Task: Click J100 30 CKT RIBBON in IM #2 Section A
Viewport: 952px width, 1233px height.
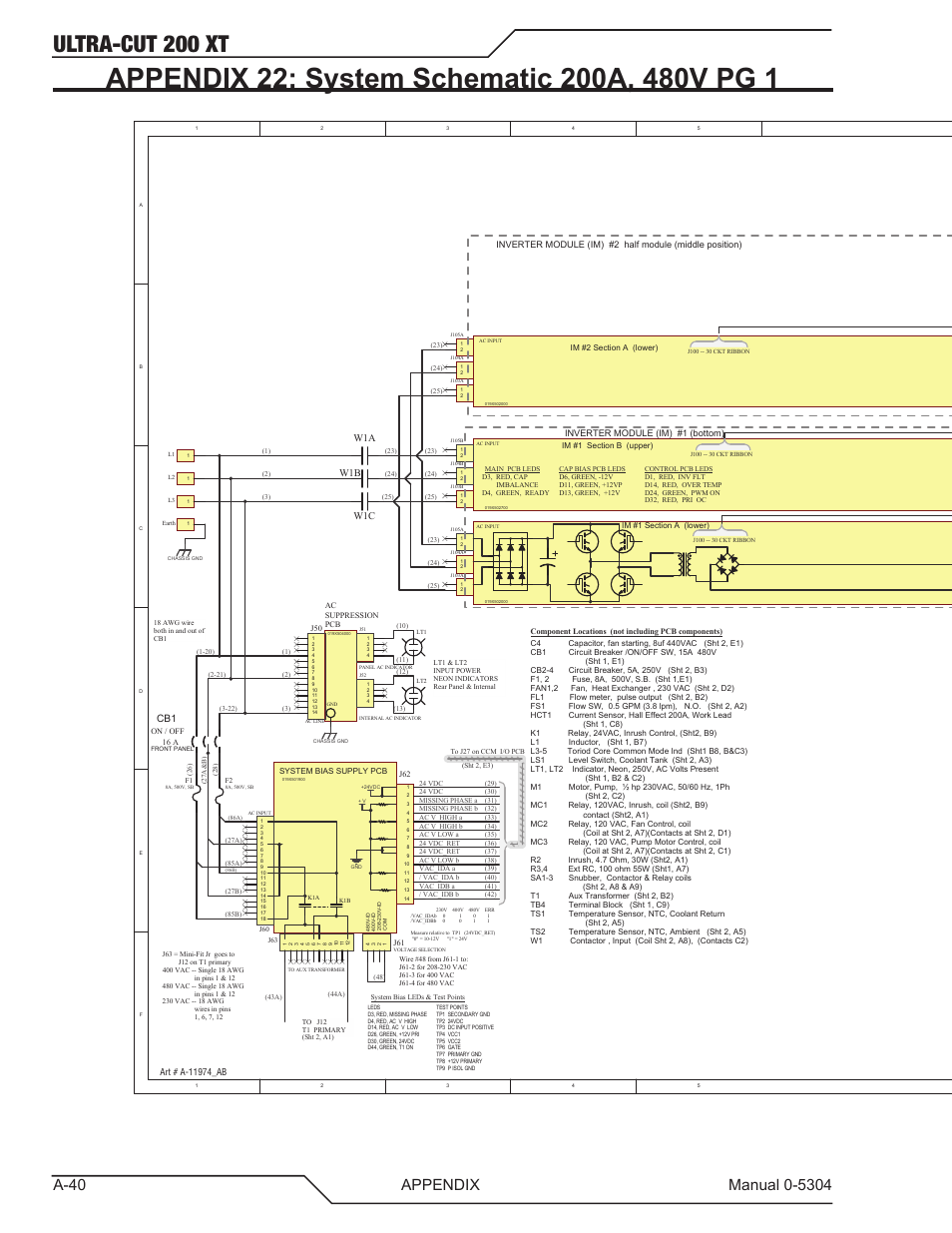Action: tap(718, 351)
